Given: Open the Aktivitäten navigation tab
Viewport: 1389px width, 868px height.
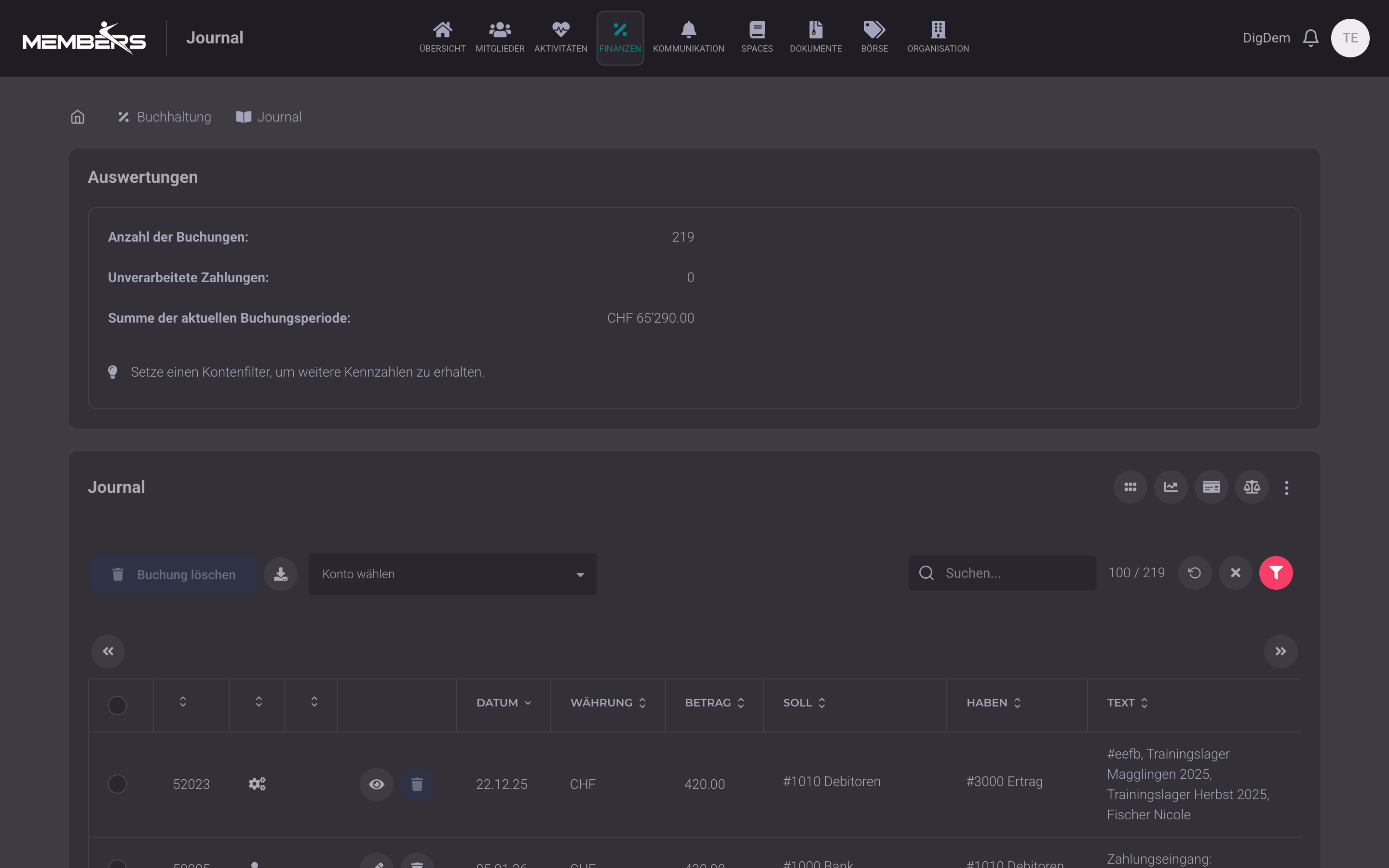Looking at the screenshot, I should point(561,38).
